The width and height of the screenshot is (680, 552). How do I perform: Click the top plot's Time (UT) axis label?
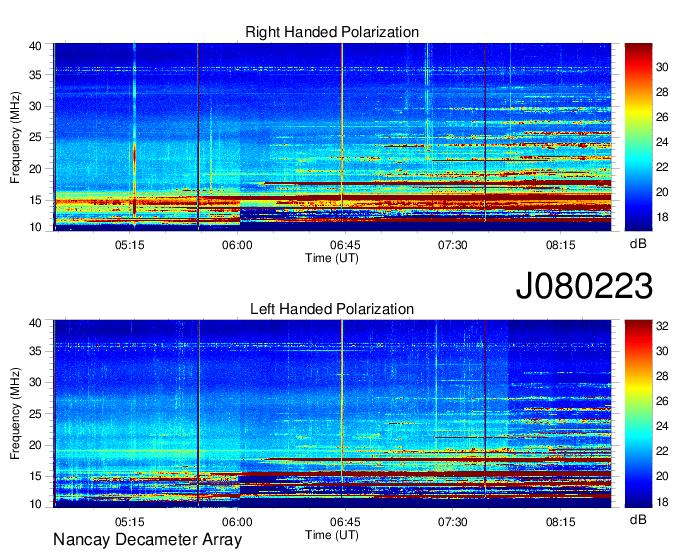click(332, 258)
